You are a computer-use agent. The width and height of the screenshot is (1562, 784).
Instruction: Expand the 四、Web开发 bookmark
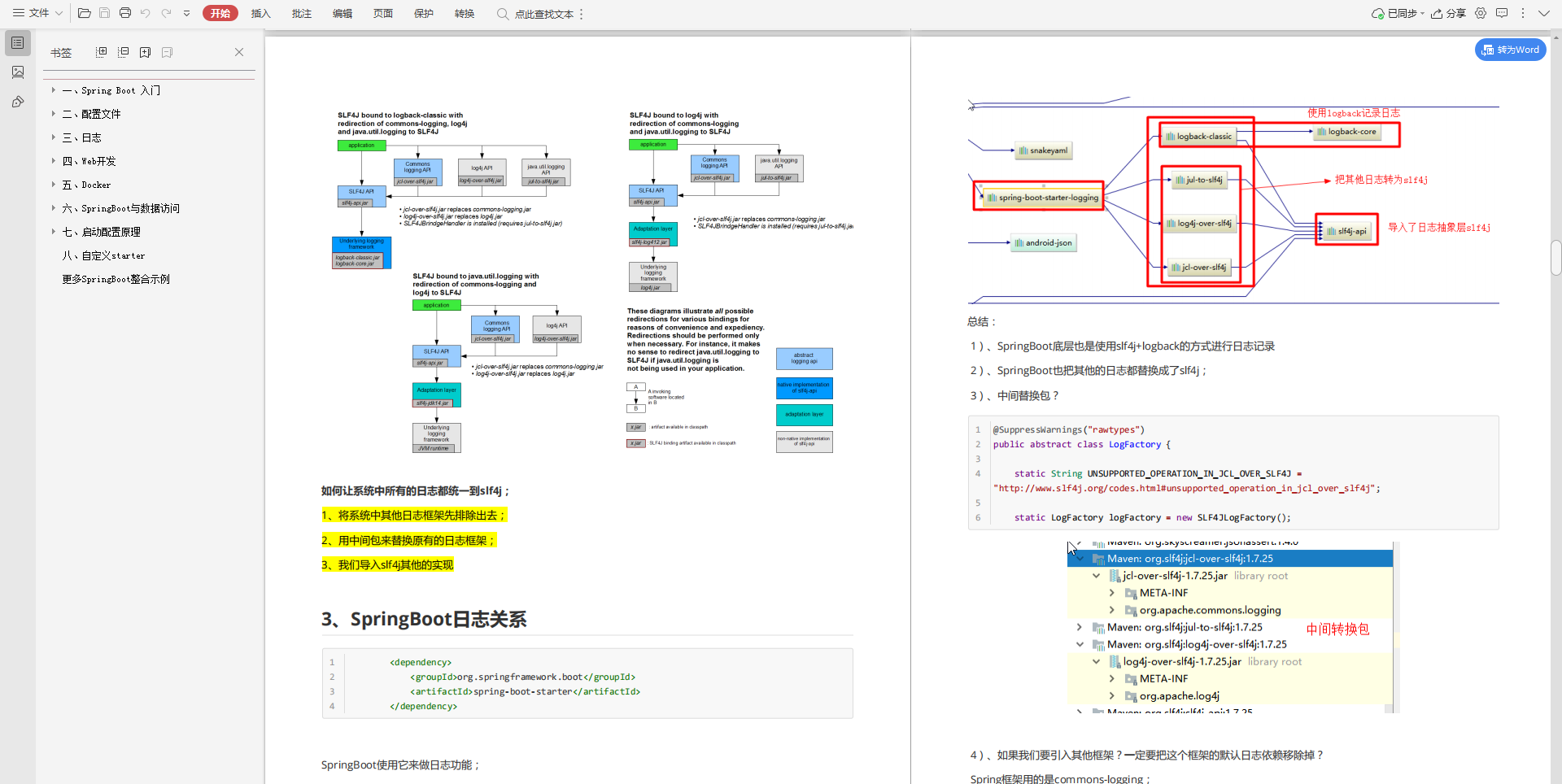(x=54, y=161)
